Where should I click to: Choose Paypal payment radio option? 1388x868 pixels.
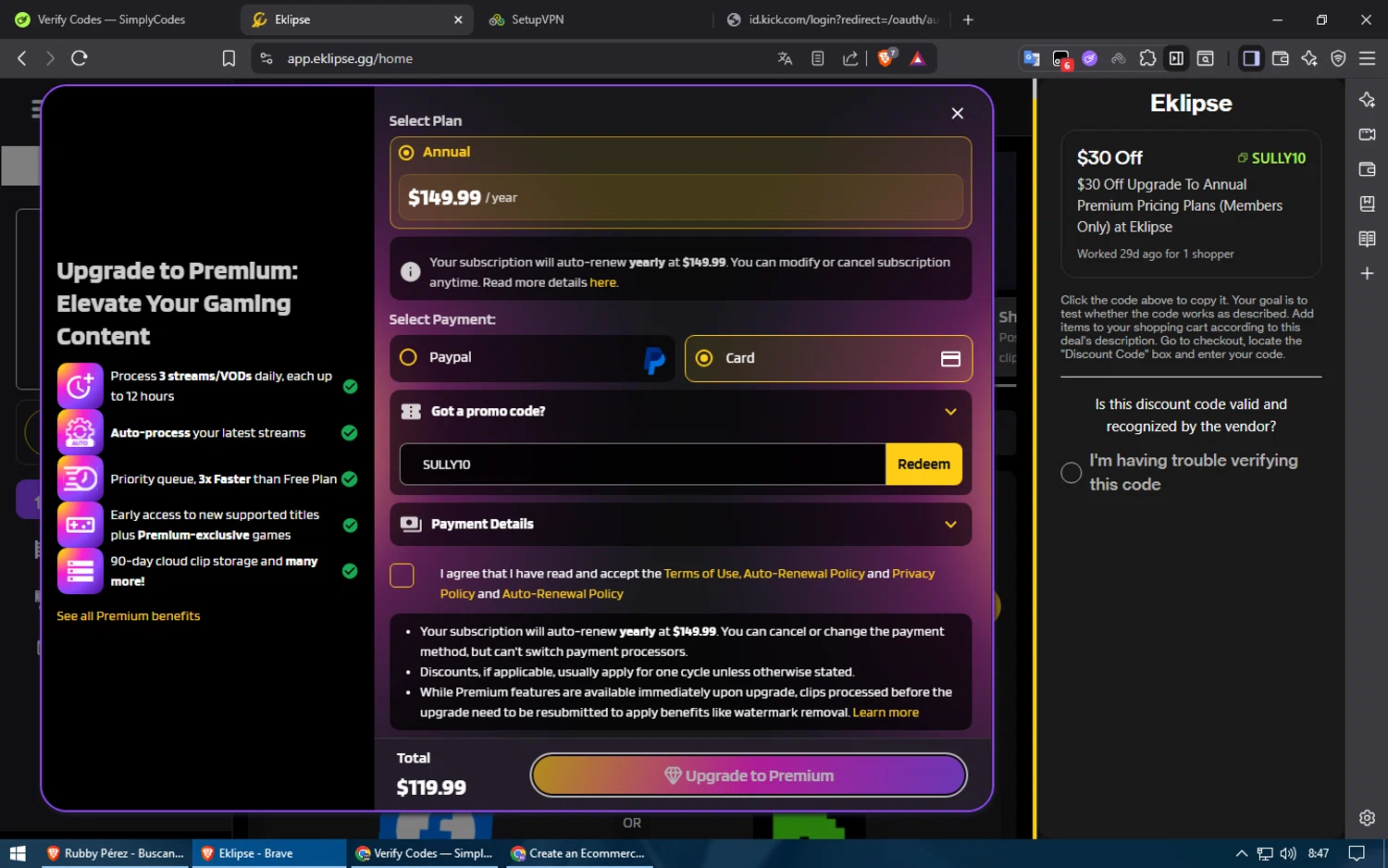tap(408, 357)
